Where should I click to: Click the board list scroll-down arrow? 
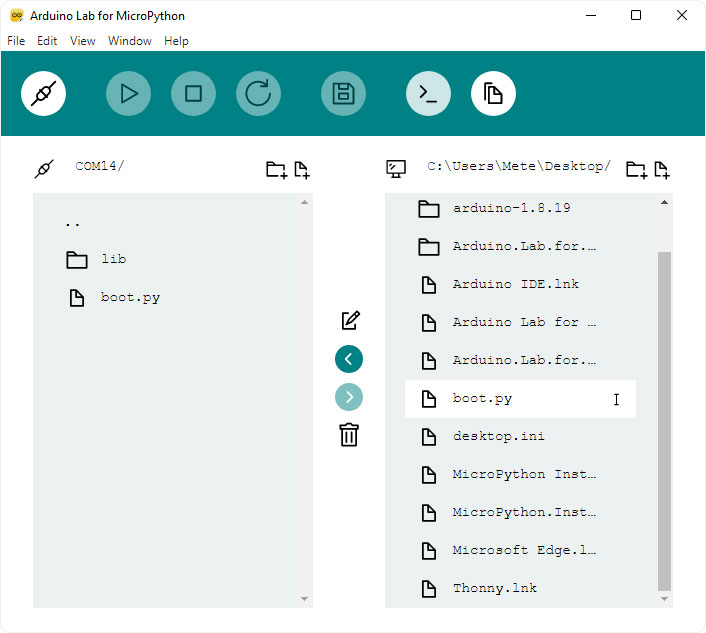304,599
